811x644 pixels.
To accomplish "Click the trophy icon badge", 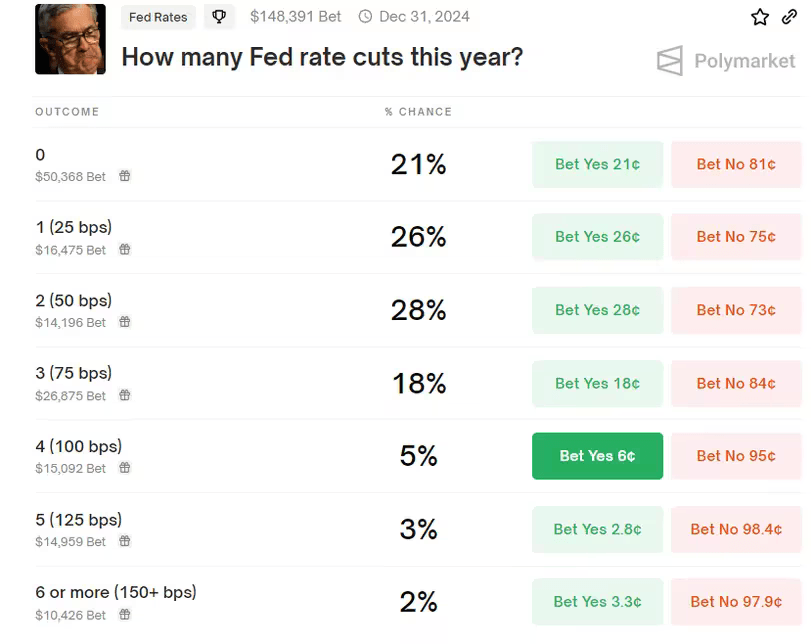I will click(x=219, y=17).
